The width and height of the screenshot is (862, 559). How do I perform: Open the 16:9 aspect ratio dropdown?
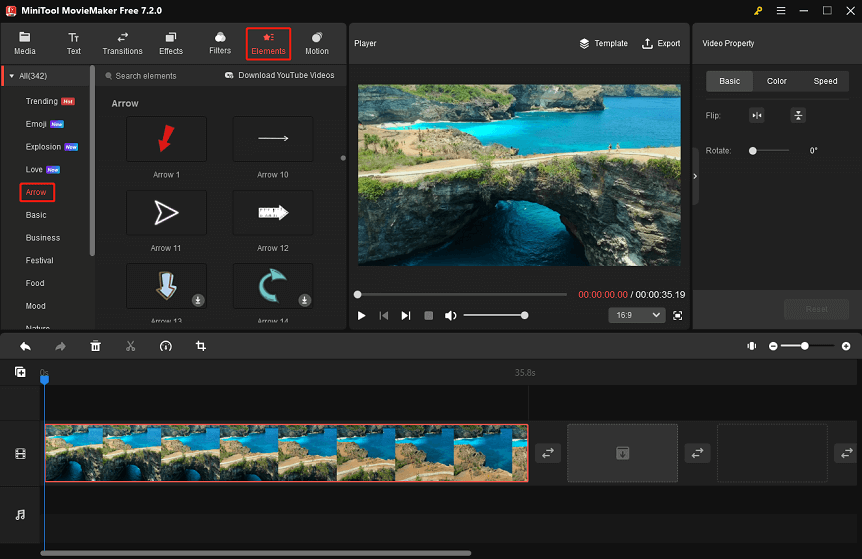point(637,316)
